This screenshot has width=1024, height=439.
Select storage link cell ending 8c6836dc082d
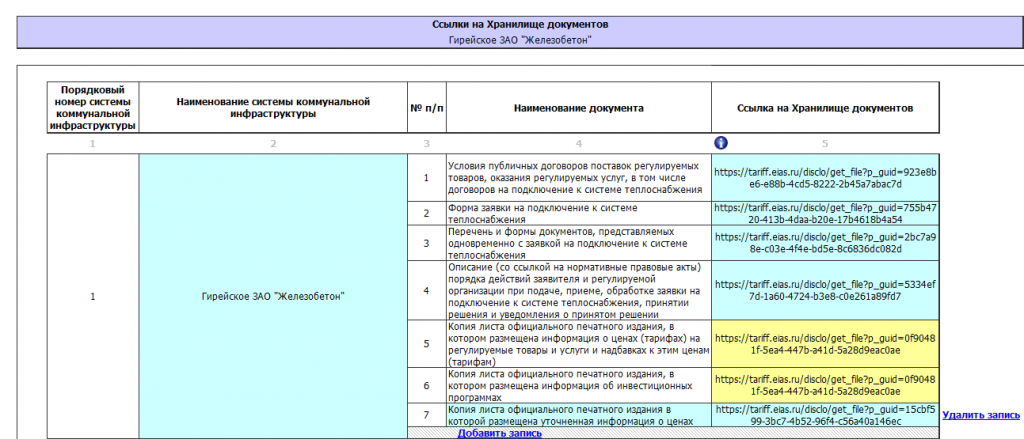coord(825,243)
